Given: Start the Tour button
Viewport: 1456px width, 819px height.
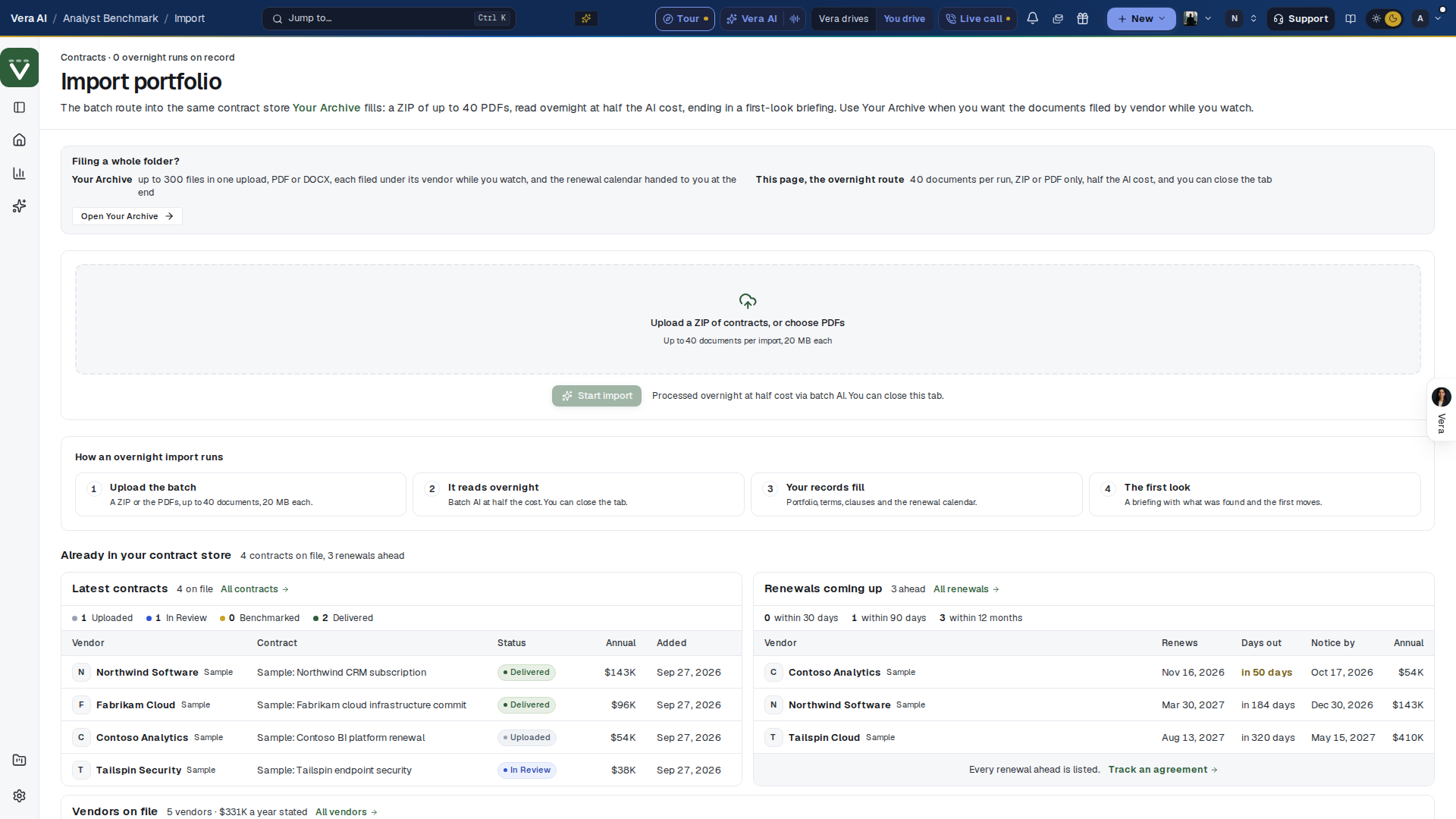Looking at the screenshot, I should [685, 19].
